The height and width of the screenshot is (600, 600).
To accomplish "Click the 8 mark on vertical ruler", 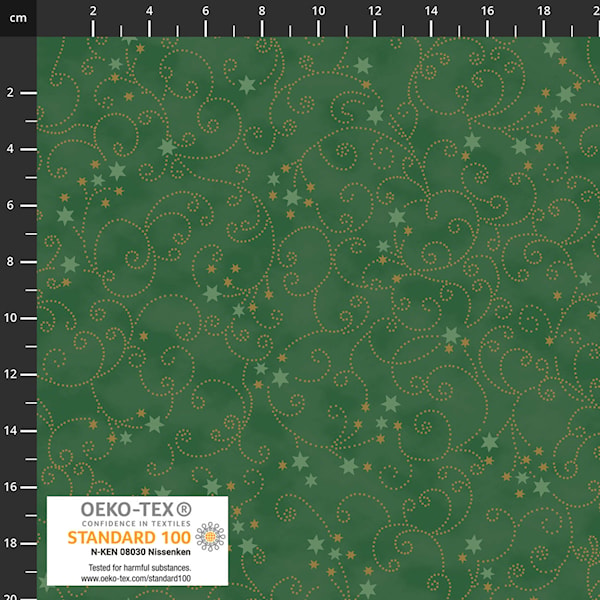I will tap(10, 261).
